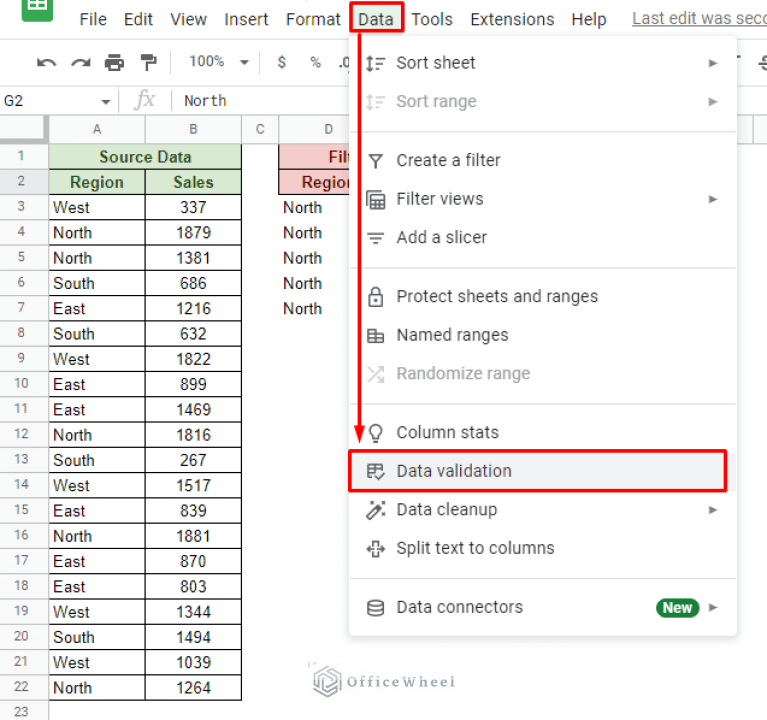Format as percent icon

click(316, 62)
